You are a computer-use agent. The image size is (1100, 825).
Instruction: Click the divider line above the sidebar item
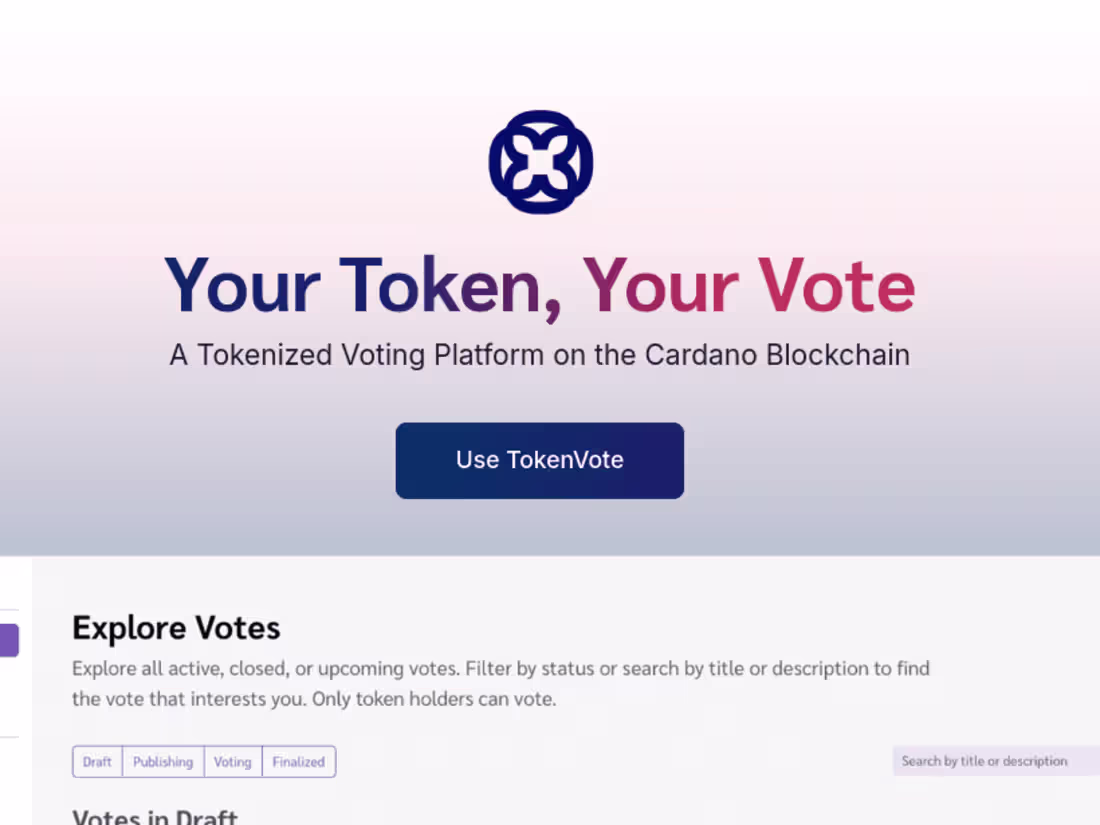pyautogui.click(x=9, y=608)
